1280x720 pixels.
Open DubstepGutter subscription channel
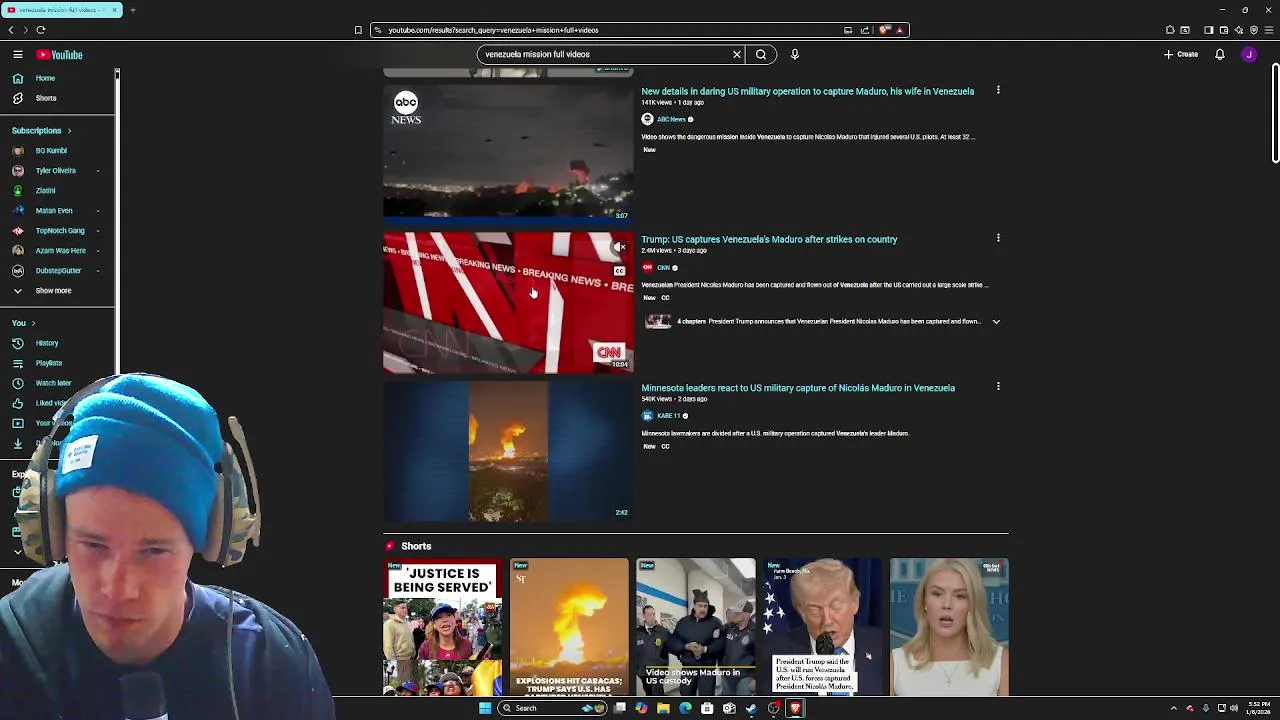(55, 270)
